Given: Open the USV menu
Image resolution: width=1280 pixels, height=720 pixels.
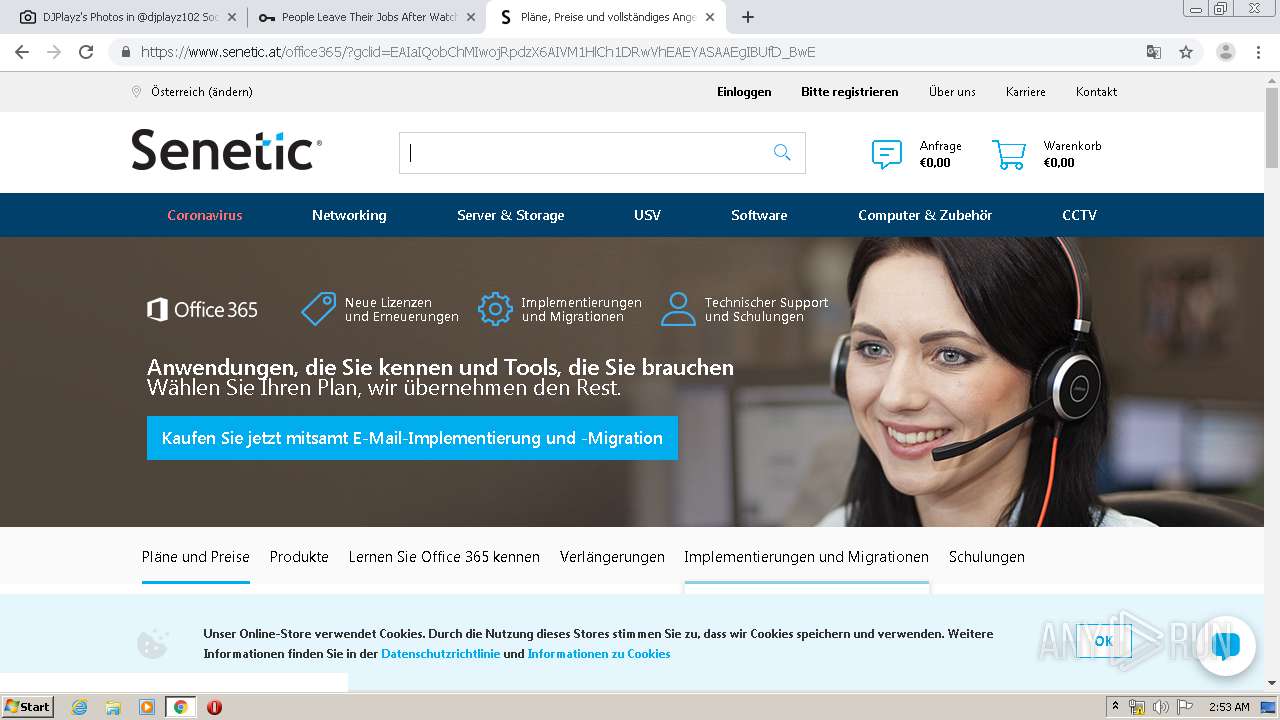Looking at the screenshot, I should [x=647, y=215].
